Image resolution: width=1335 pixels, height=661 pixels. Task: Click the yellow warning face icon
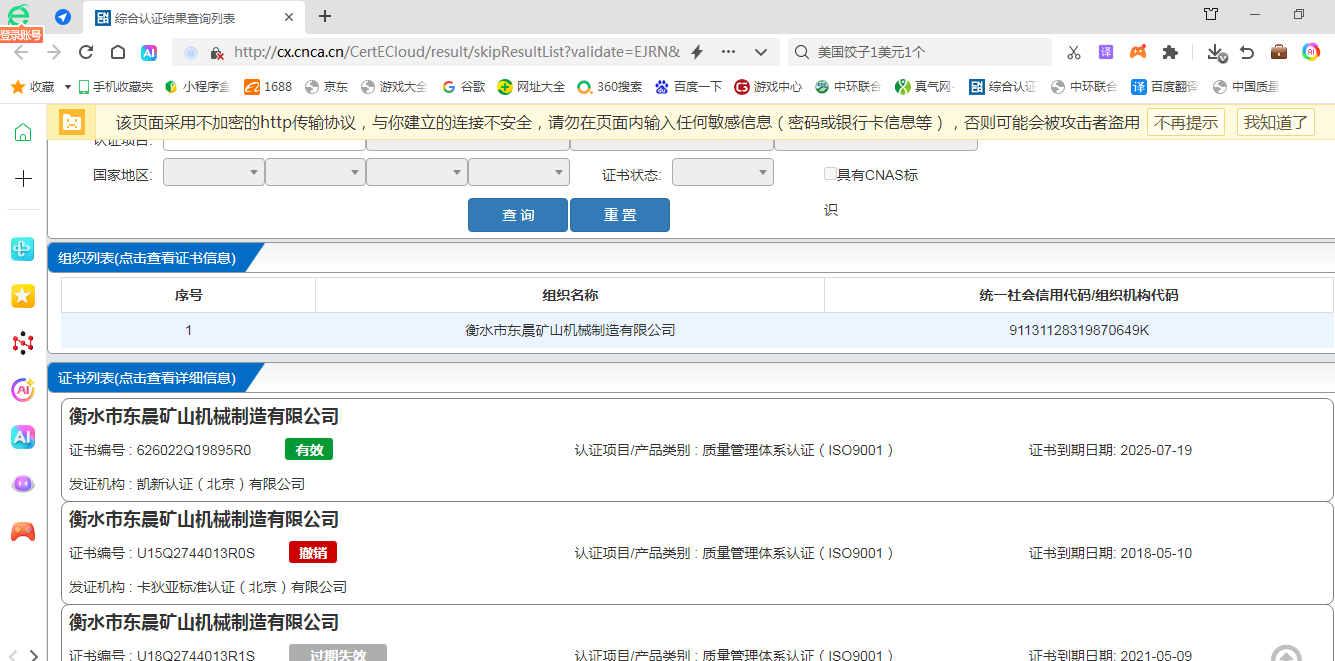(72, 122)
